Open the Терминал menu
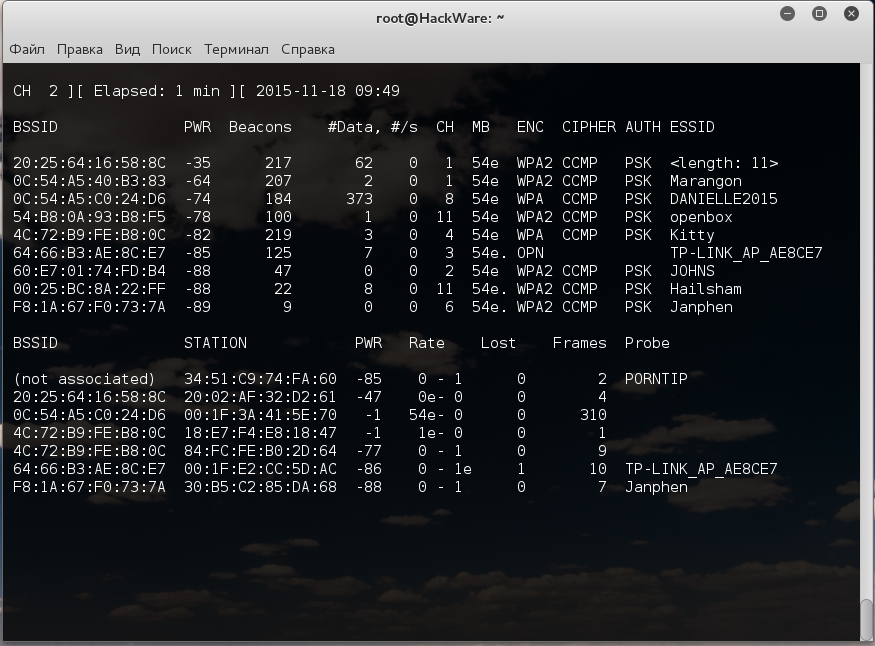This screenshot has height=646, width=875. pyautogui.click(x=236, y=49)
